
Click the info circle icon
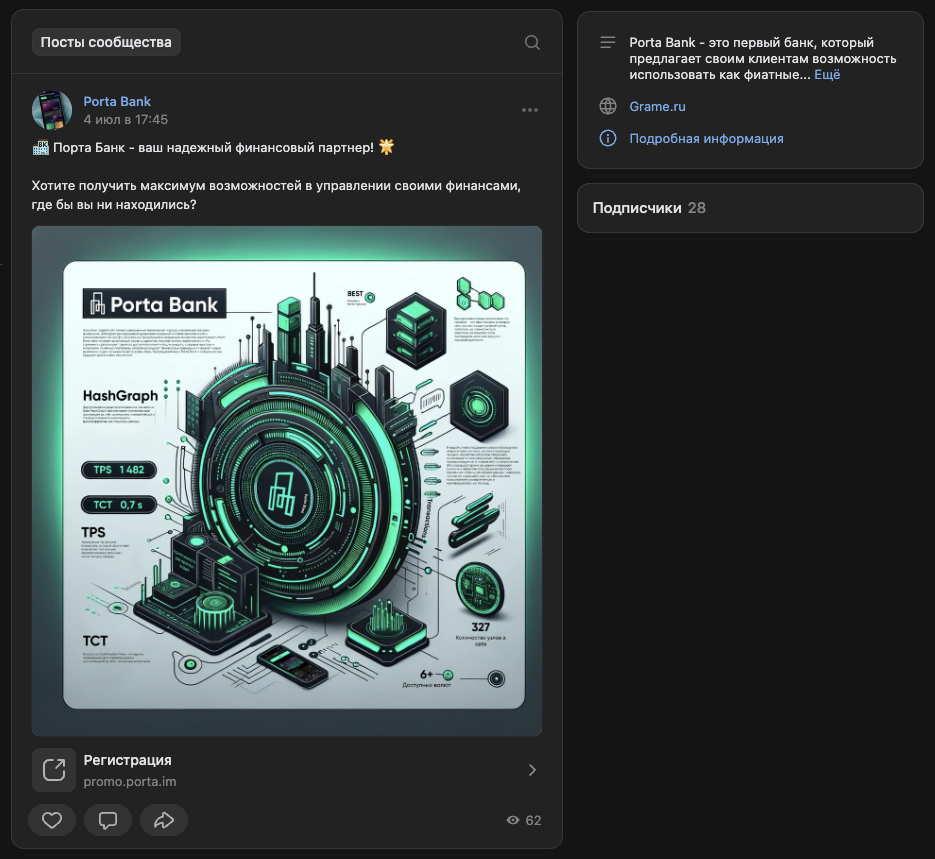click(607, 139)
